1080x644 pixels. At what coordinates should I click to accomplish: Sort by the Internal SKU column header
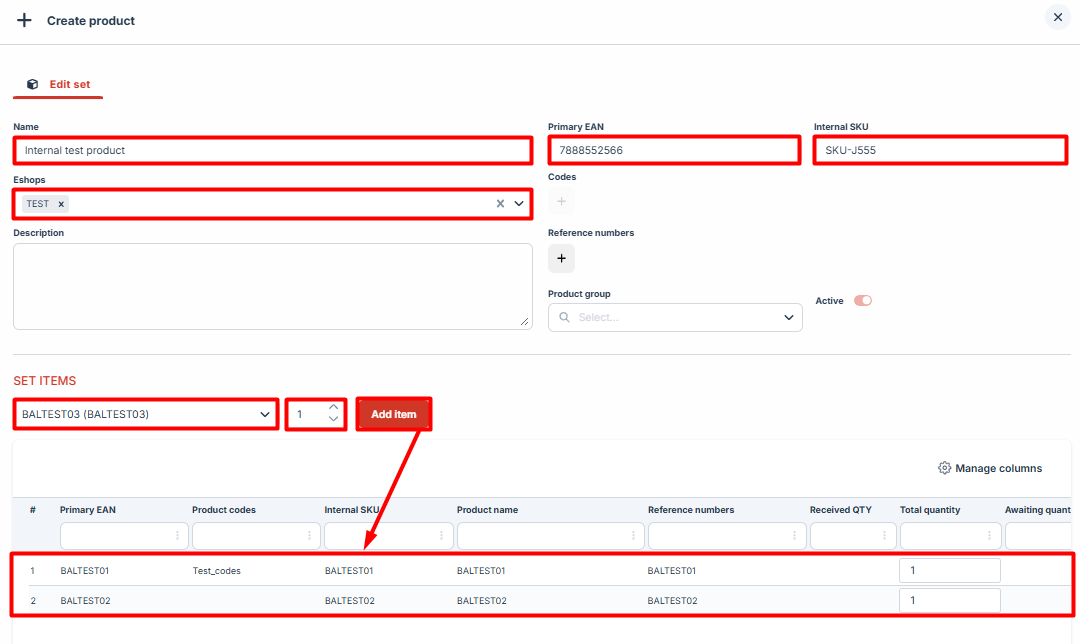(351, 510)
